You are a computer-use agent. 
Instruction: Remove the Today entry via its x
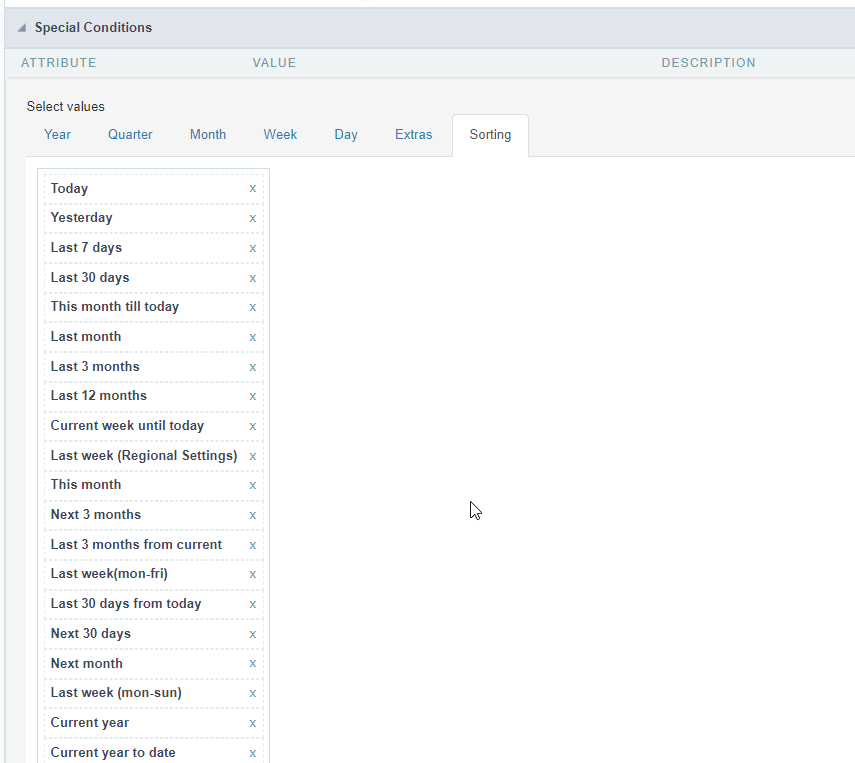pos(252,188)
